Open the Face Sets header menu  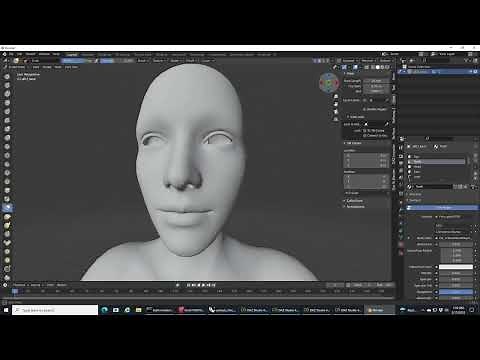click(x=71, y=67)
